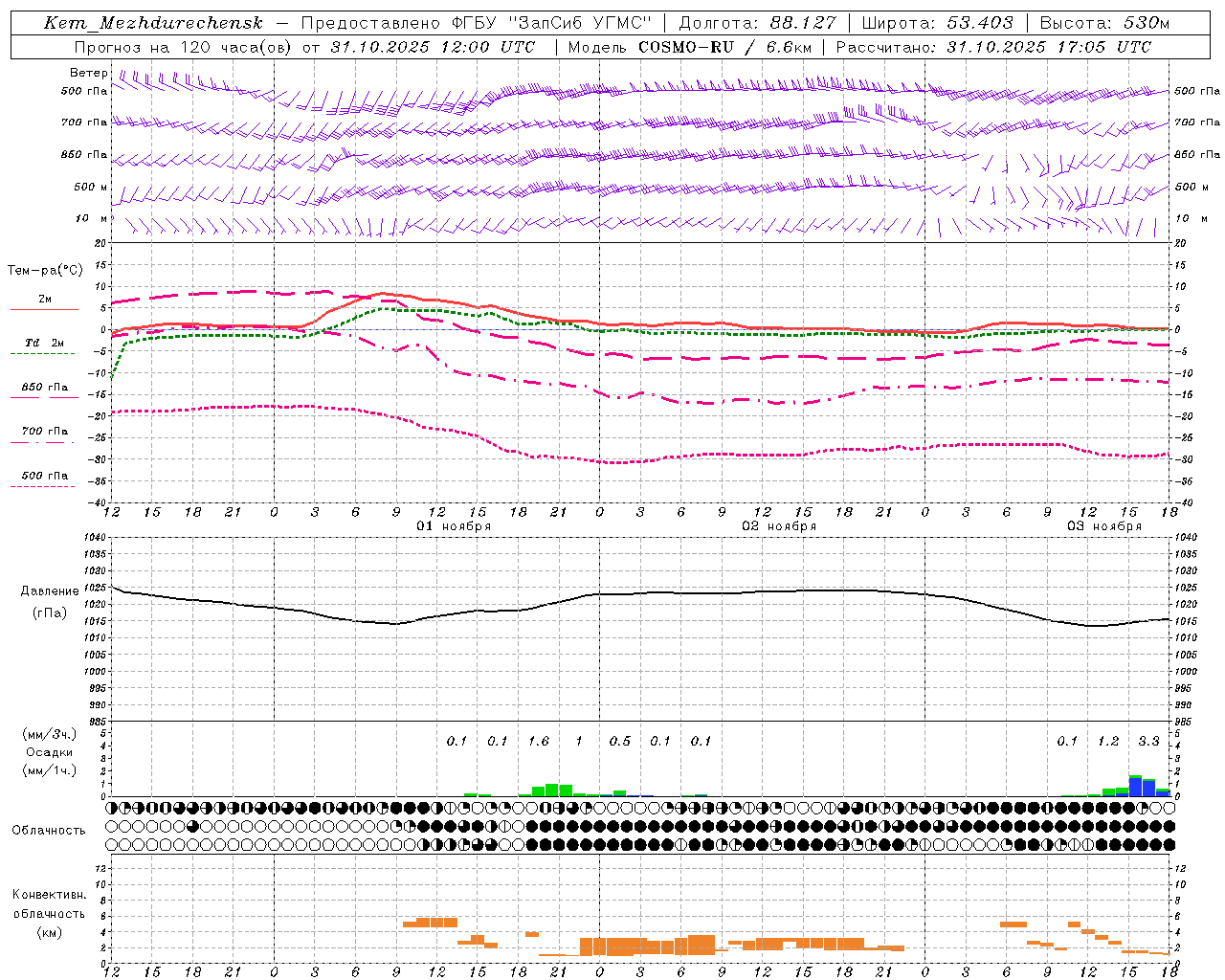Click the '(гПа)' unit under Давление

(x=50, y=613)
